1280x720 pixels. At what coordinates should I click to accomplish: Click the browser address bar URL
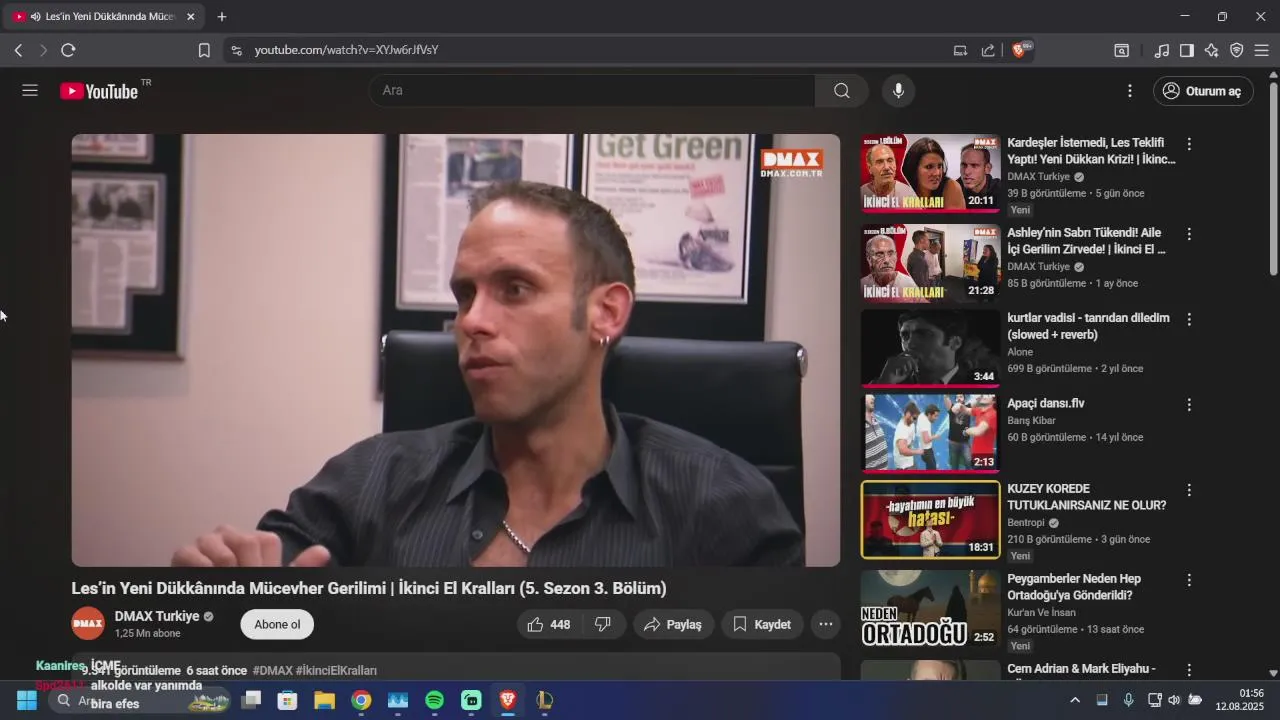coord(346,50)
